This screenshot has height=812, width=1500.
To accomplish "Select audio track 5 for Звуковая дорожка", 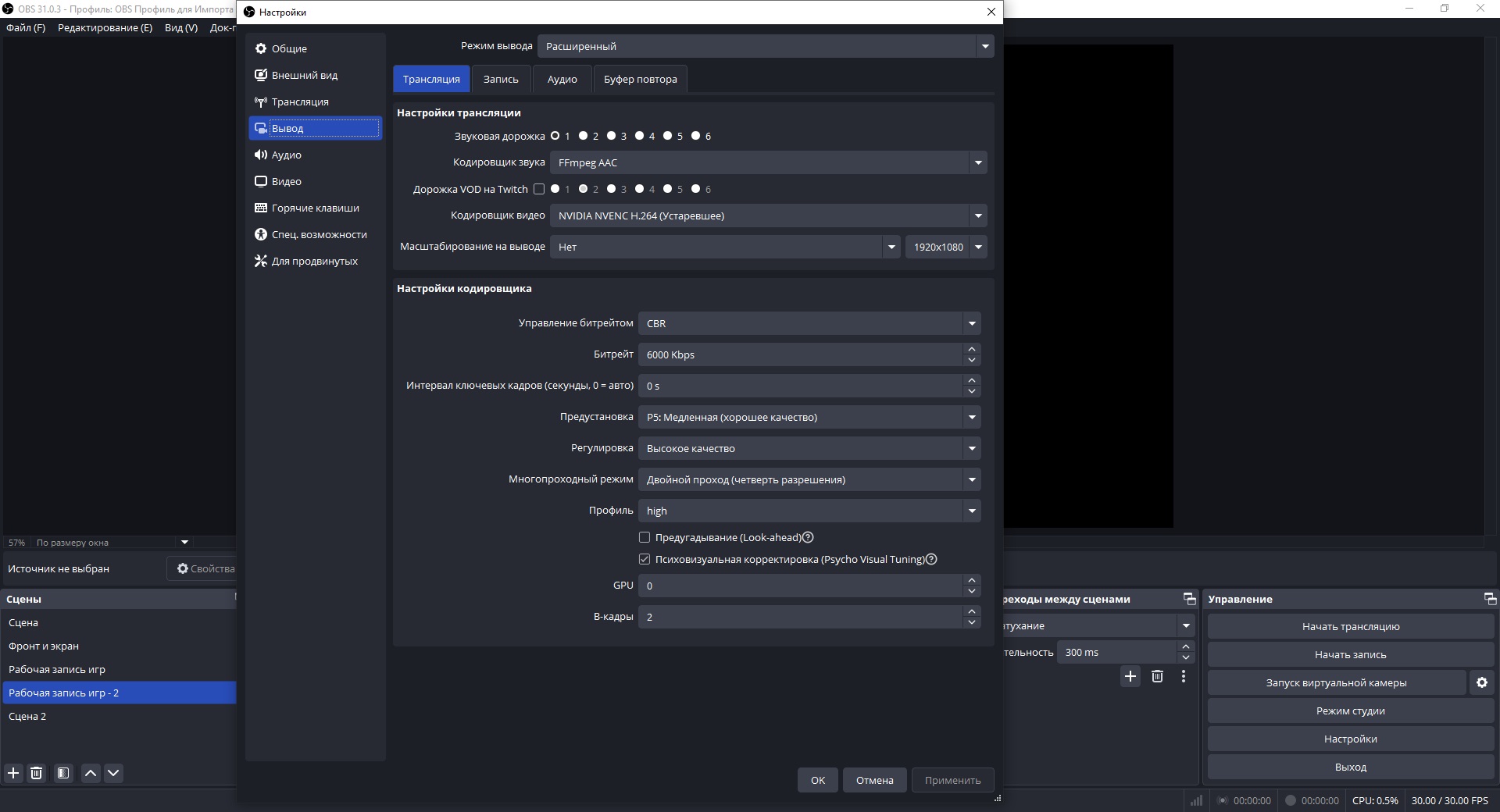I will click(x=667, y=136).
